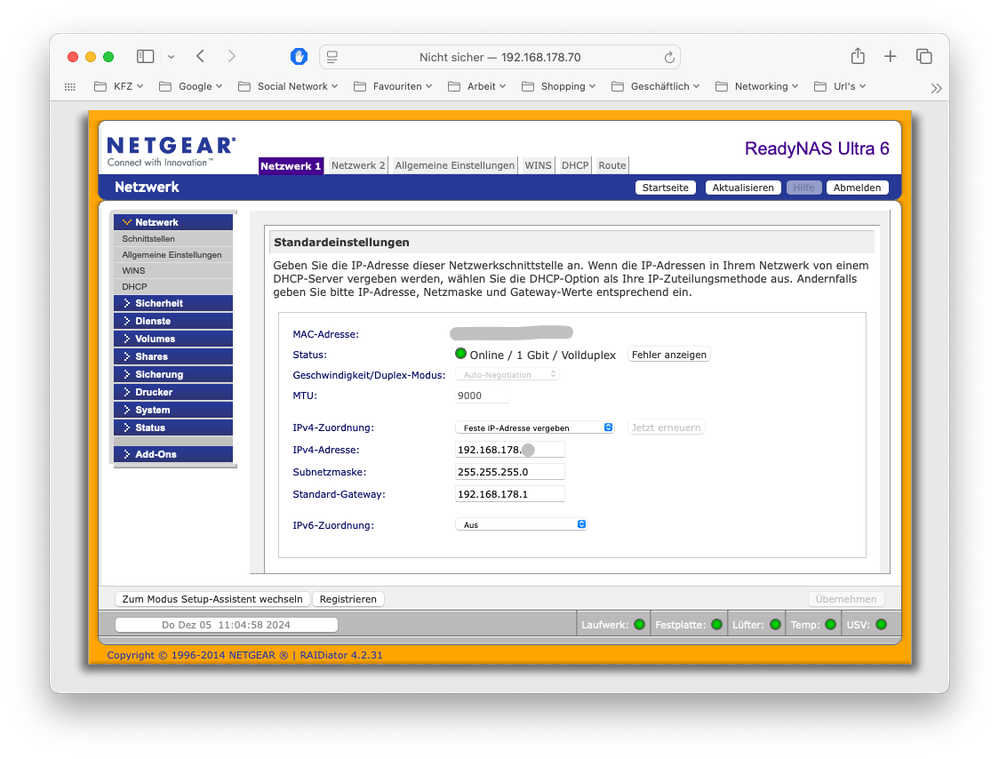Click the Fehler anzeigen button
The width and height of the screenshot is (999, 759).
click(669, 354)
